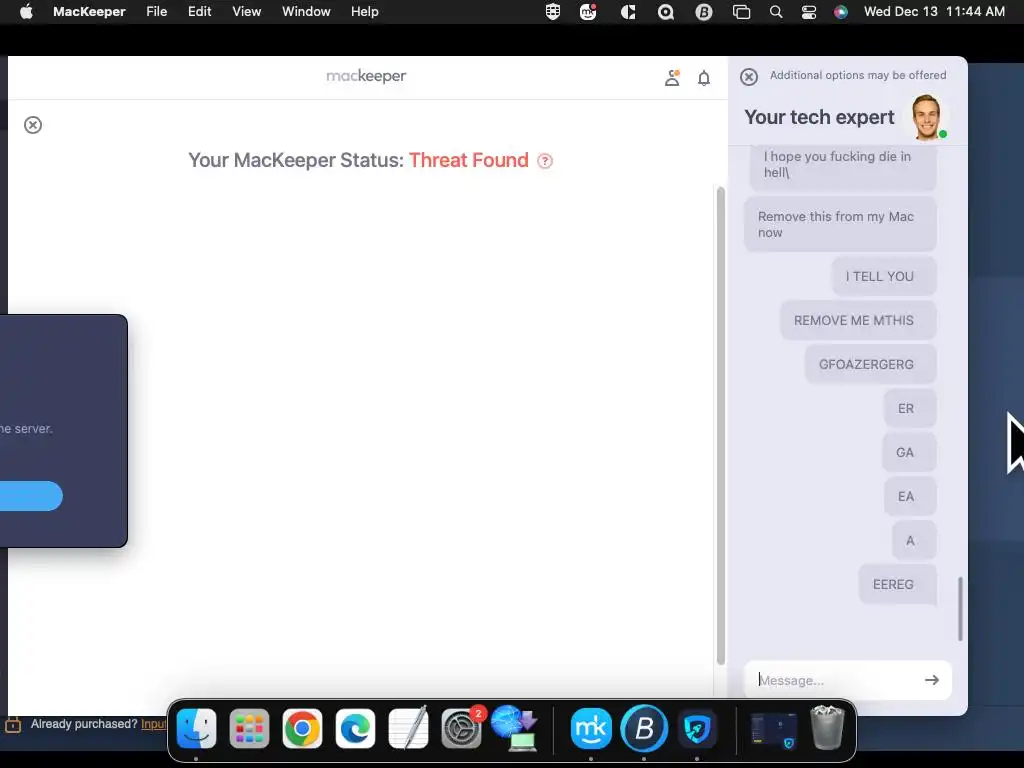The image size is (1024, 768).
Task: Select the 'EEREG' chat message
Action: coord(898,584)
